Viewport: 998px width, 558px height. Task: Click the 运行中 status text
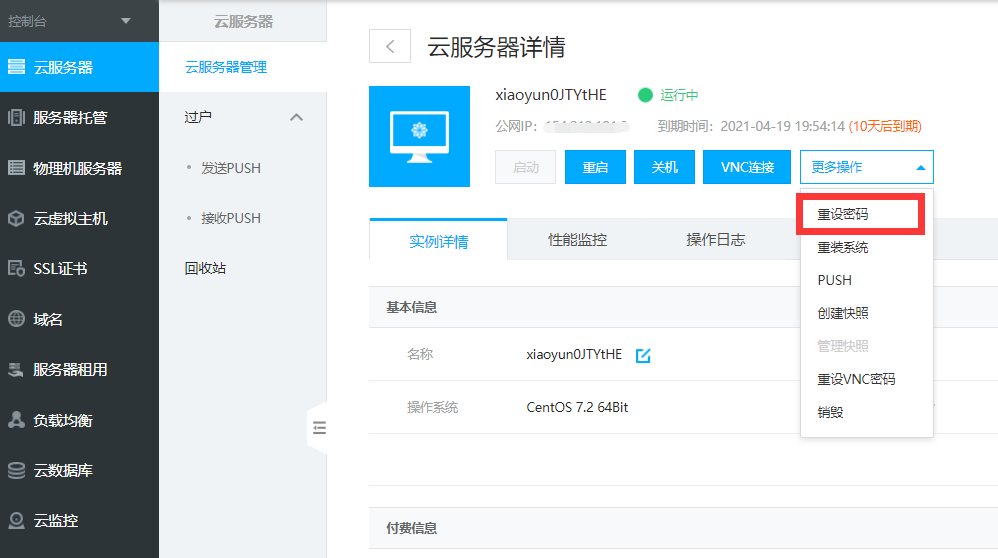[x=679, y=95]
